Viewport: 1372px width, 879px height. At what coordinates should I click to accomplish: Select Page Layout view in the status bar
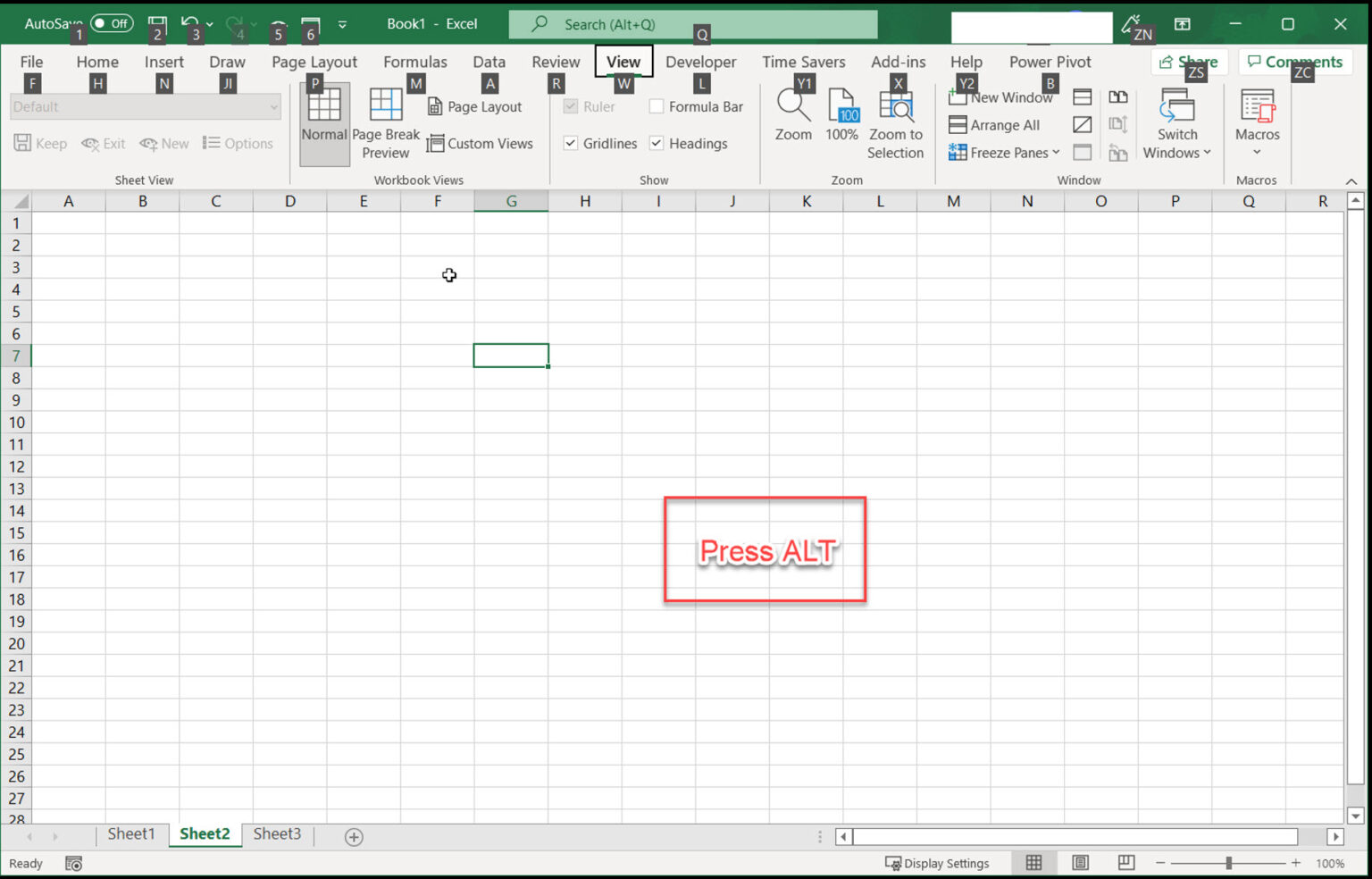click(1080, 862)
